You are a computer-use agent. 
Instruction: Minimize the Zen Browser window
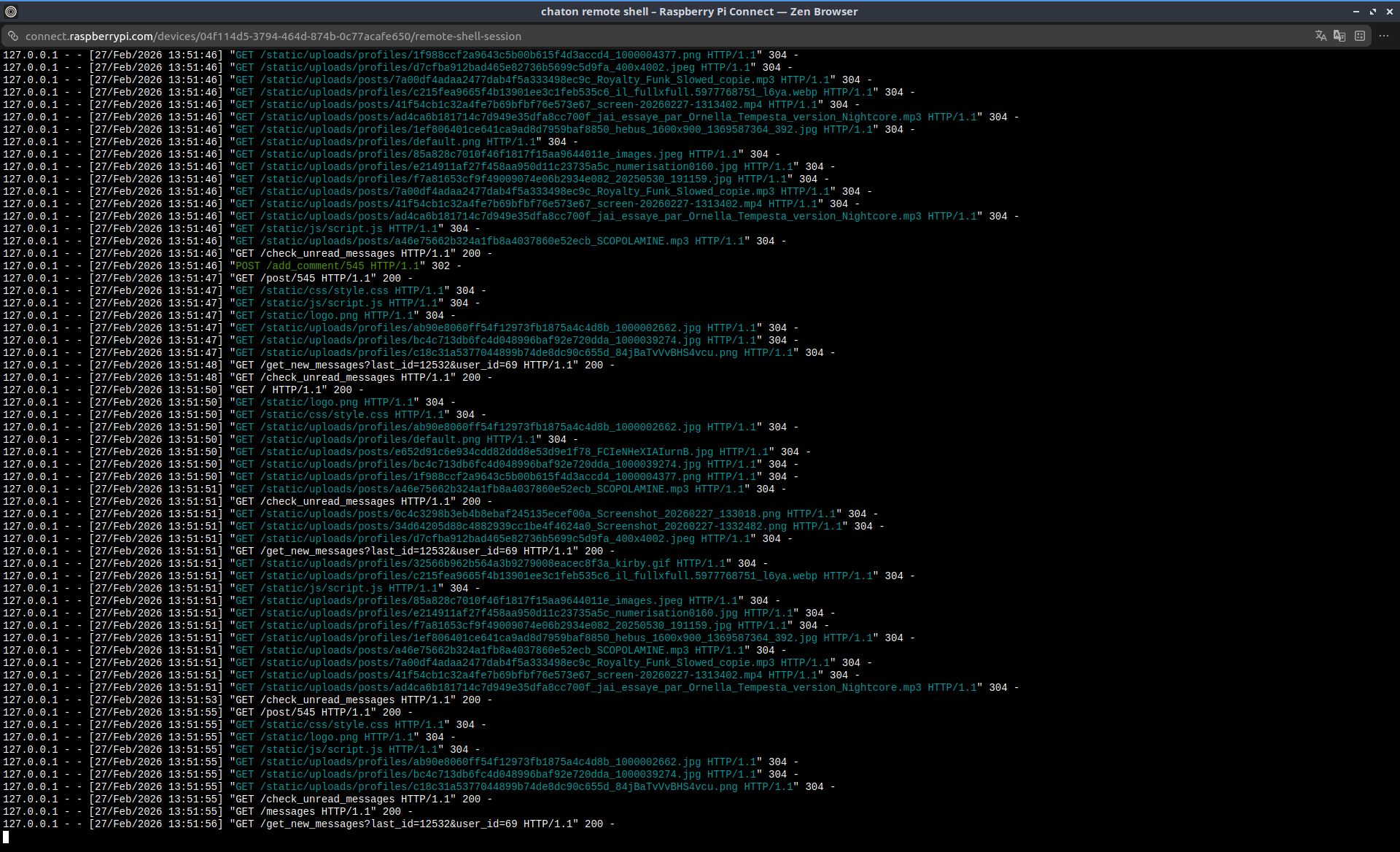click(1356, 12)
